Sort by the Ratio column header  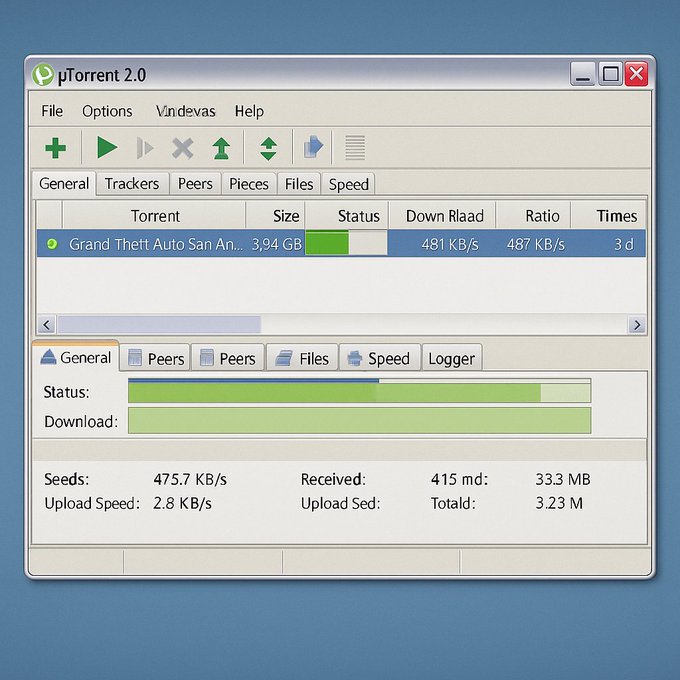click(533, 216)
